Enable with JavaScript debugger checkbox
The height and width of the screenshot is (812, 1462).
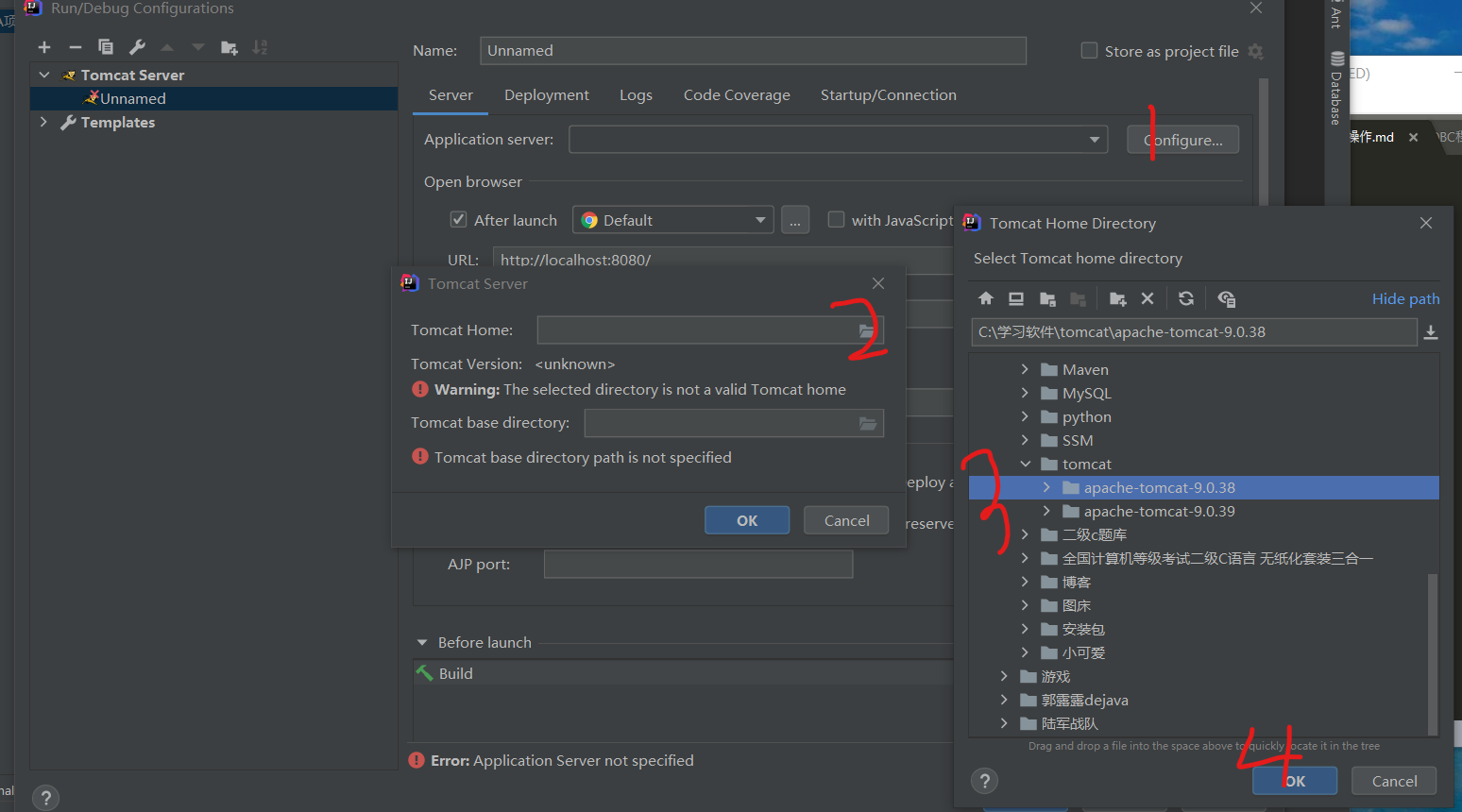[836, 219]
